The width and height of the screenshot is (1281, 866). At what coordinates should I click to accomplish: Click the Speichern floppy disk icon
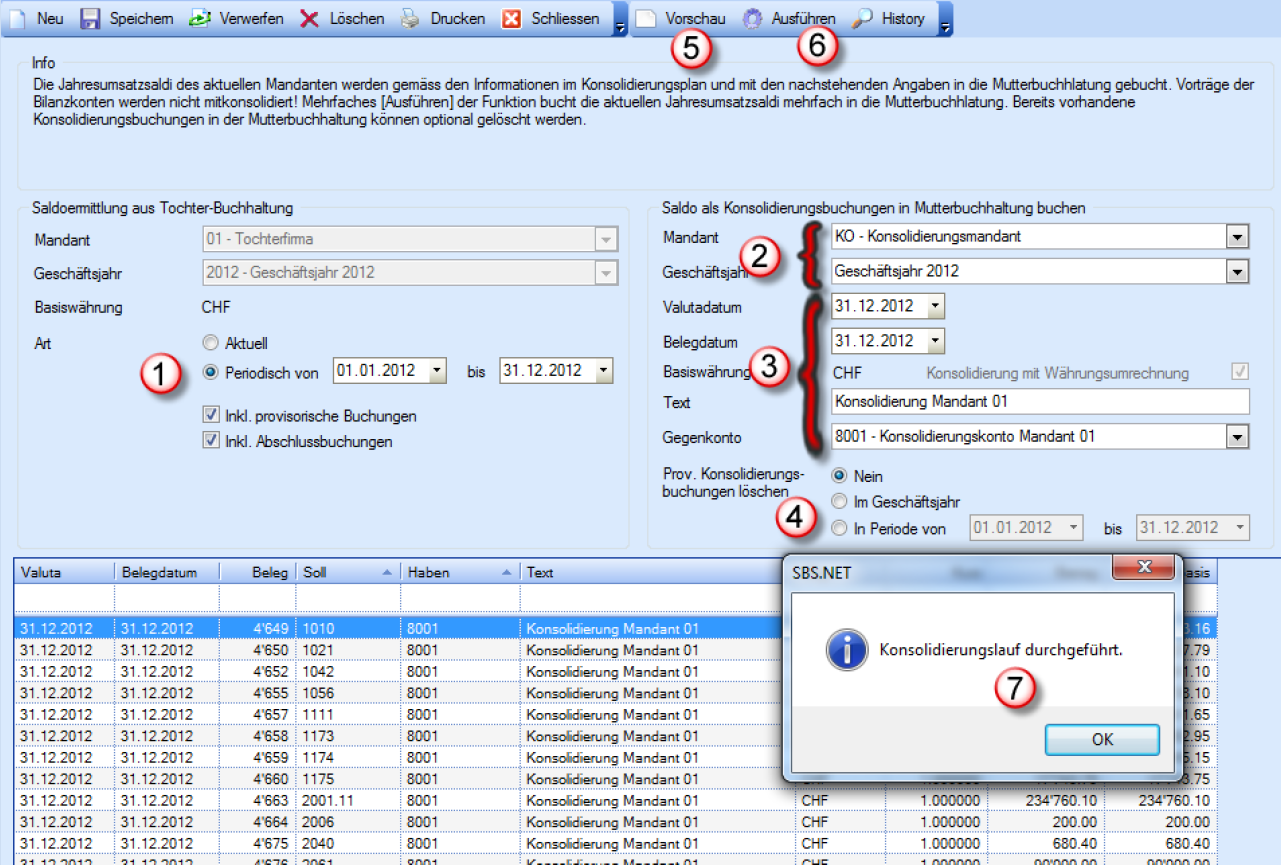coord(90,19)
